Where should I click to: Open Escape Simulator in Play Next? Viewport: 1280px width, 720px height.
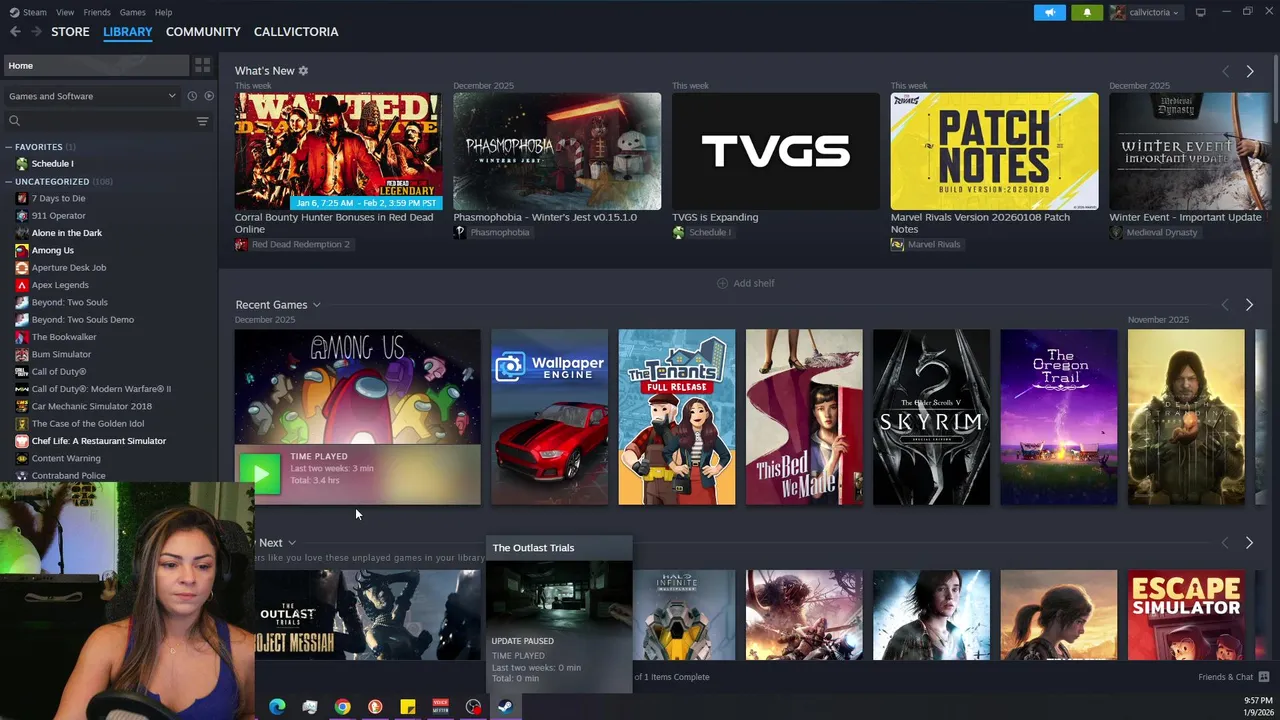(1186, 615)
